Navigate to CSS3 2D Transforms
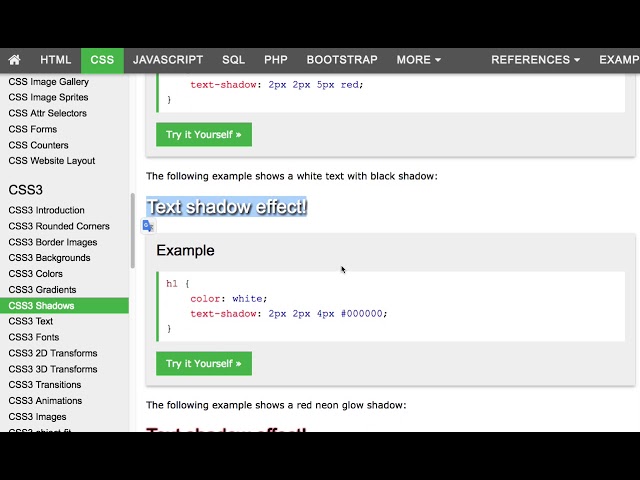 (53, 353)
